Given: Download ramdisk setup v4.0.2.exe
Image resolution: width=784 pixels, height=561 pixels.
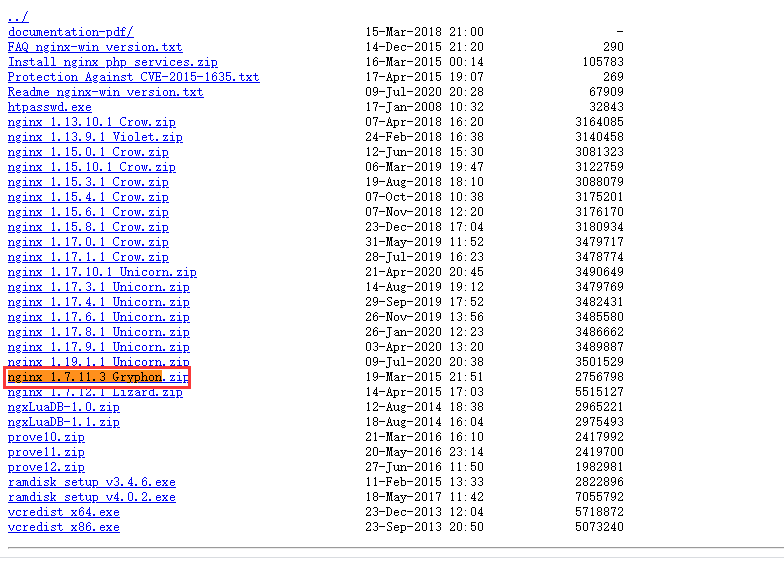Looking at the screenshot, I should coord(92,497).
